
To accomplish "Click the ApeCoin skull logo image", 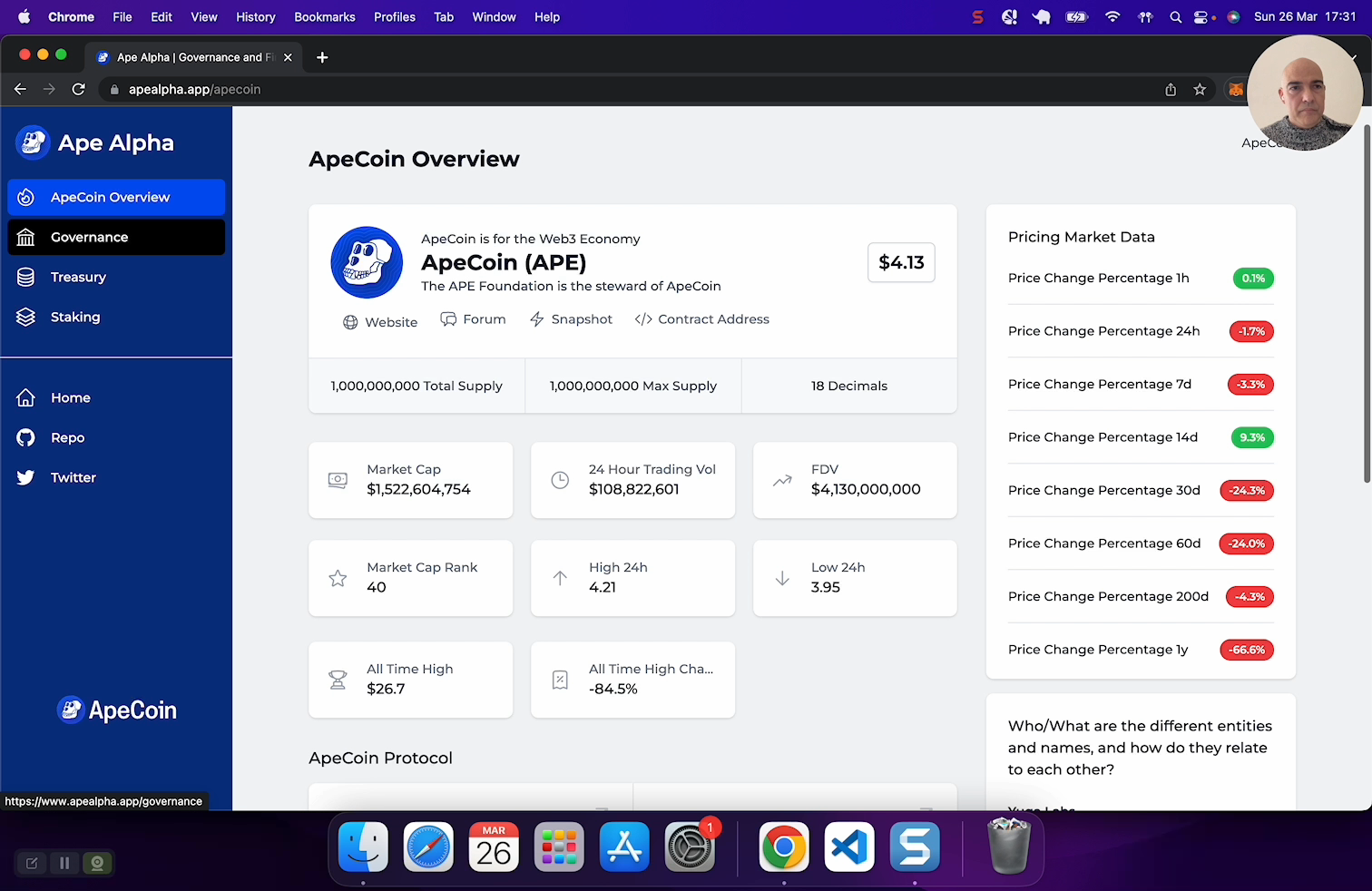I will point(367,262).
